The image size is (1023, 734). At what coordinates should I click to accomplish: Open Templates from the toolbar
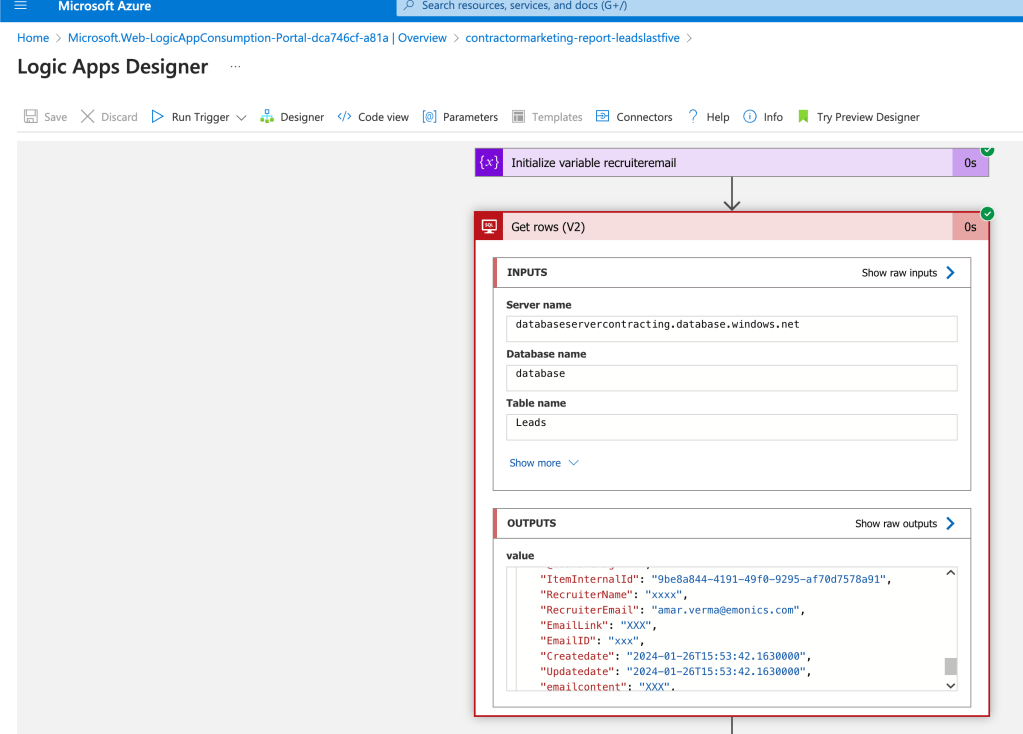pyautogui.click(x=547, y=117)
